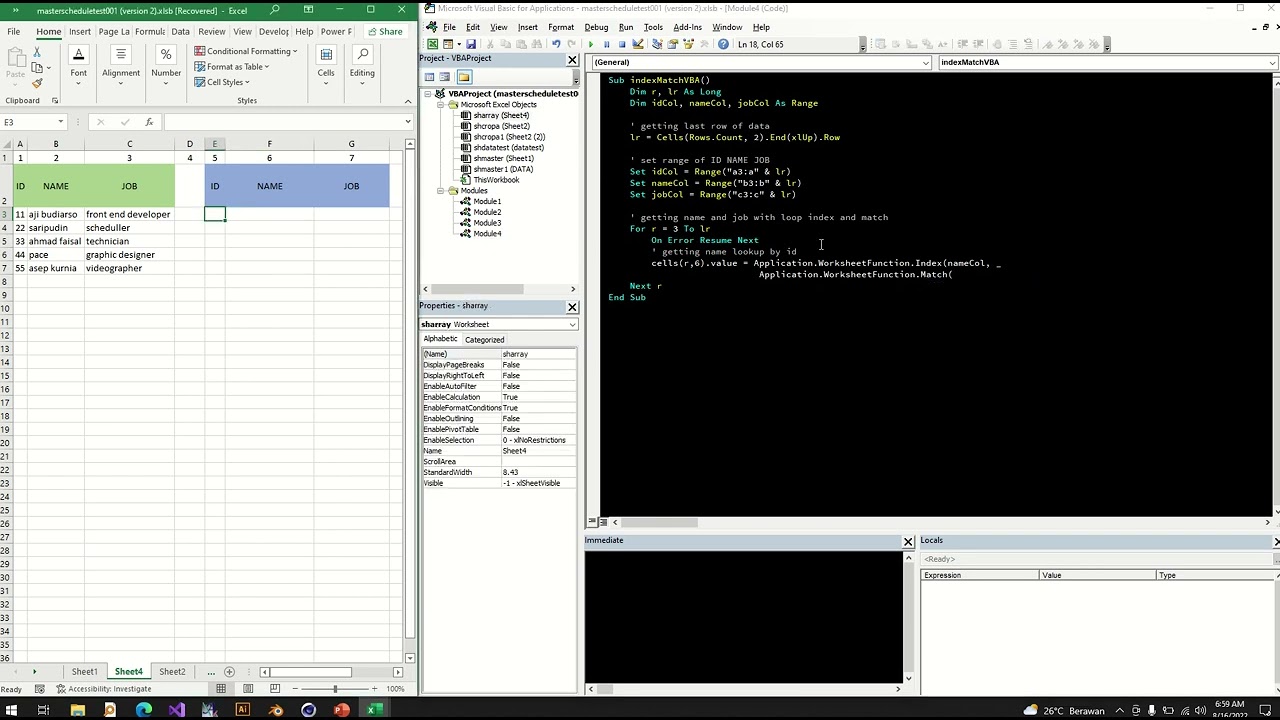Switch to Page Layout view in status bar

point(247,689)
